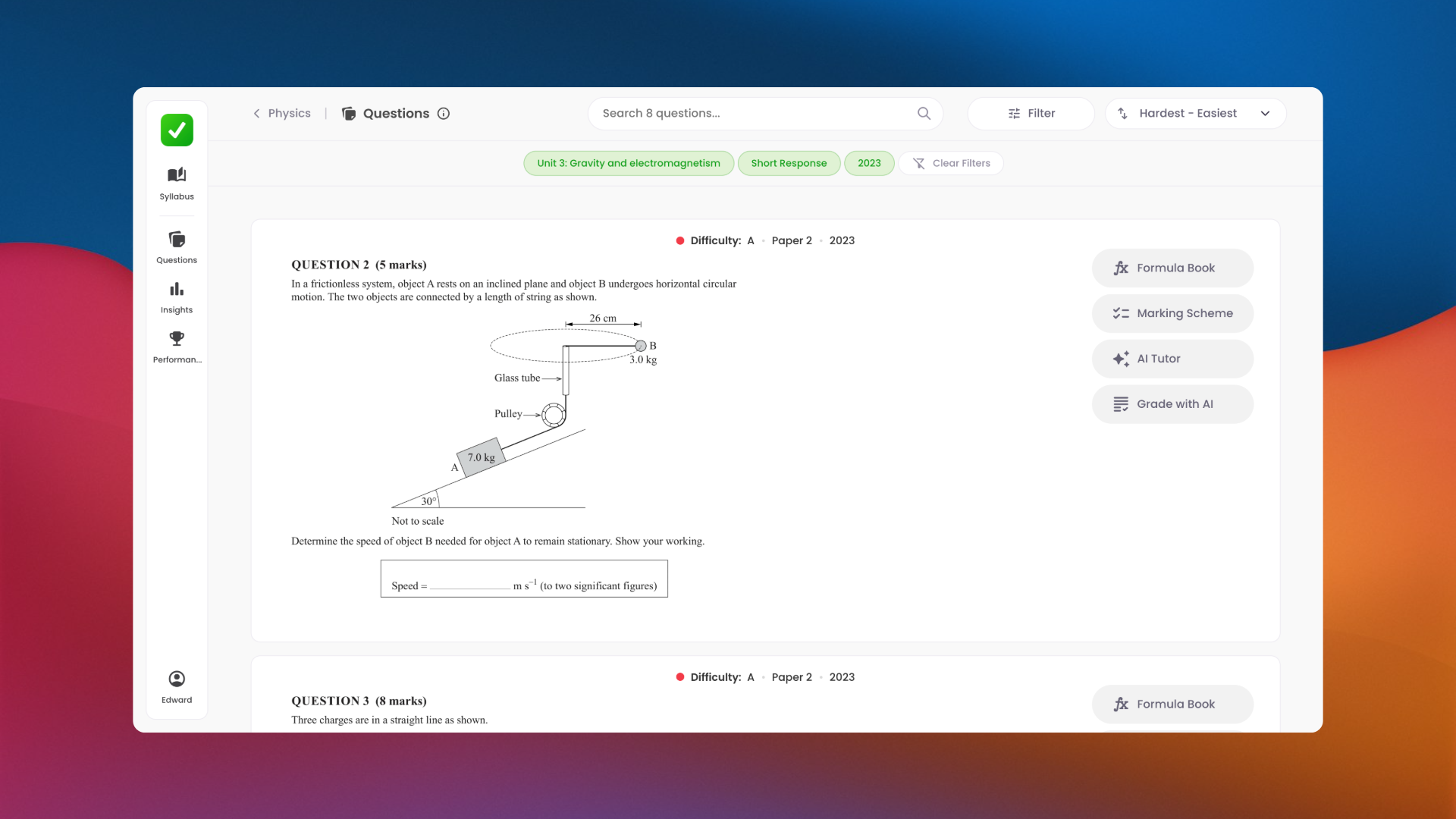Toggle Unit 3 Gravity and electromagnetism chip
The height and width of the screenshot is (819, 1456).
(x=628, y=163)
